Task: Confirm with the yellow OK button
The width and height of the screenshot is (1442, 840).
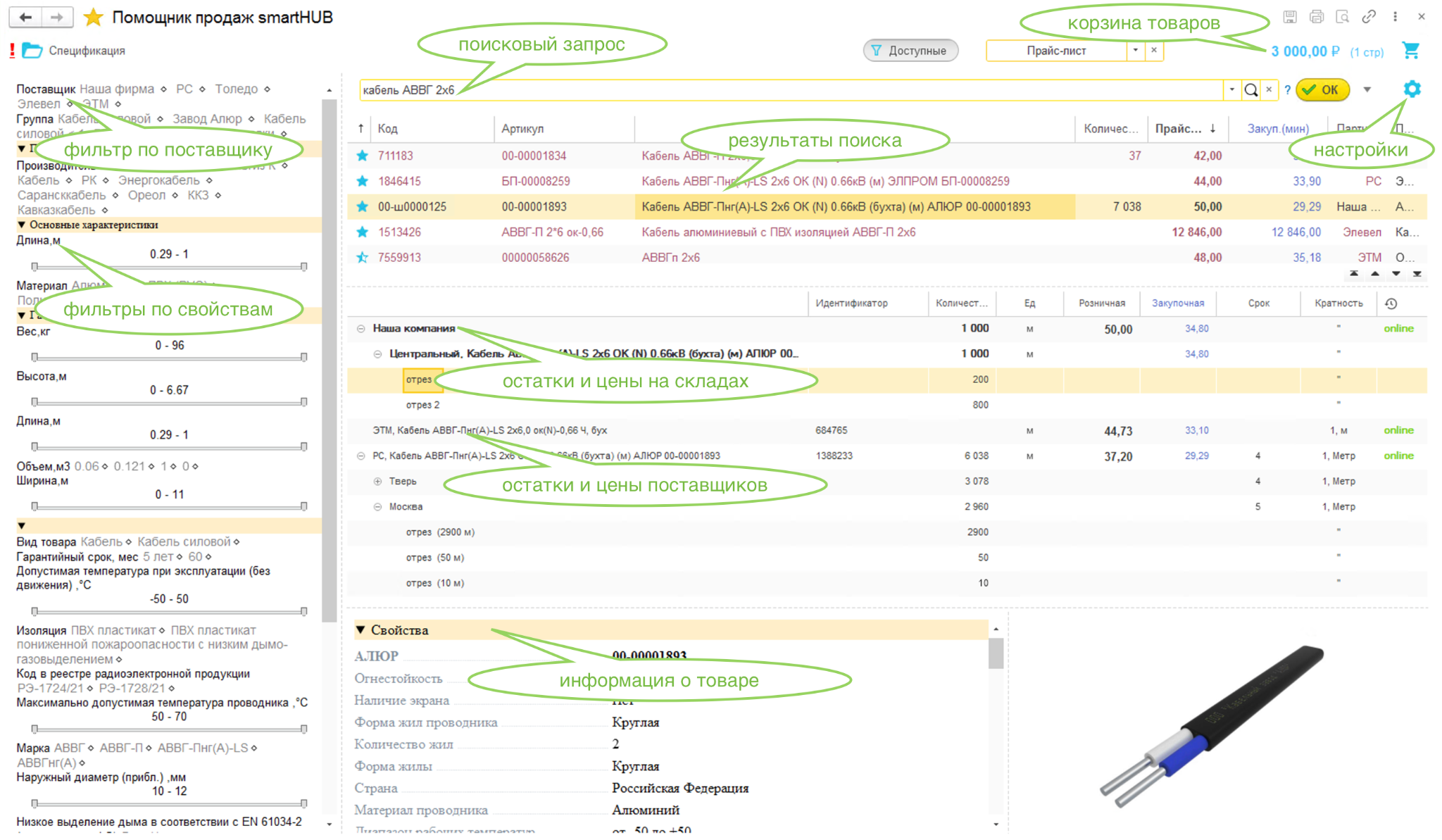Action: (x=1322, y=89)
